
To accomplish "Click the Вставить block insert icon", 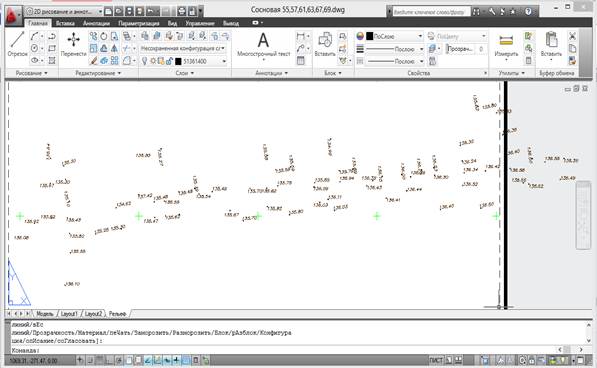I will click(x=325, y=44).
